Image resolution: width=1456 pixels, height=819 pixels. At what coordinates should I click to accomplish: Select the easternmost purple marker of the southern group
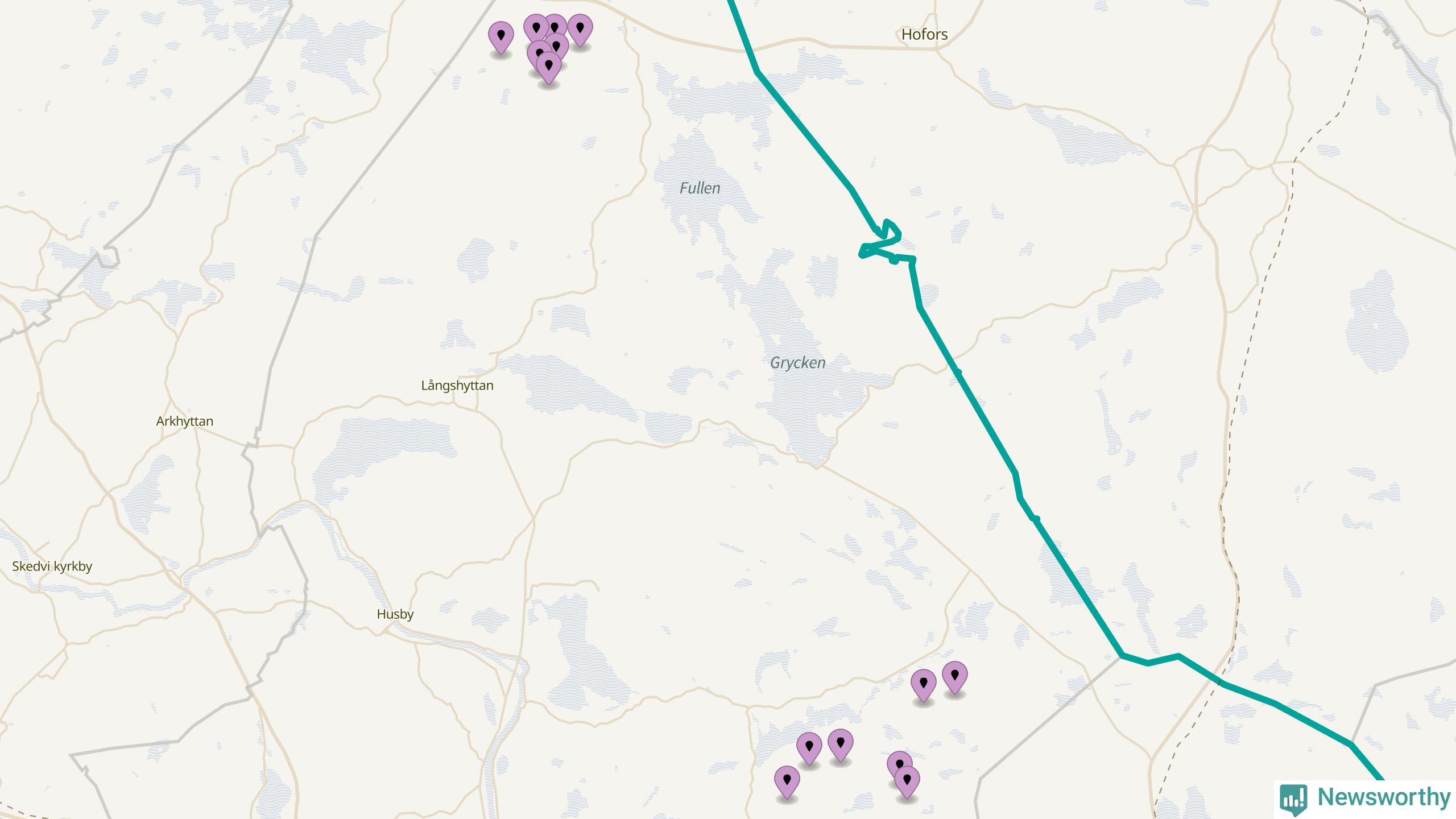[954, 678]
